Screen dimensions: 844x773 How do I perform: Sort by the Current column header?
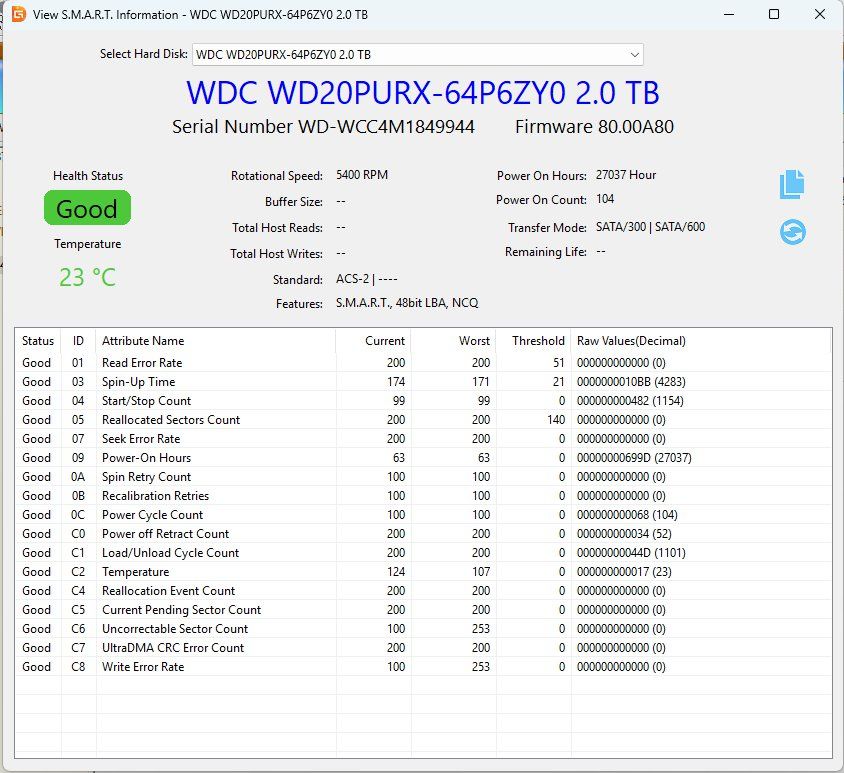point(374,341)
